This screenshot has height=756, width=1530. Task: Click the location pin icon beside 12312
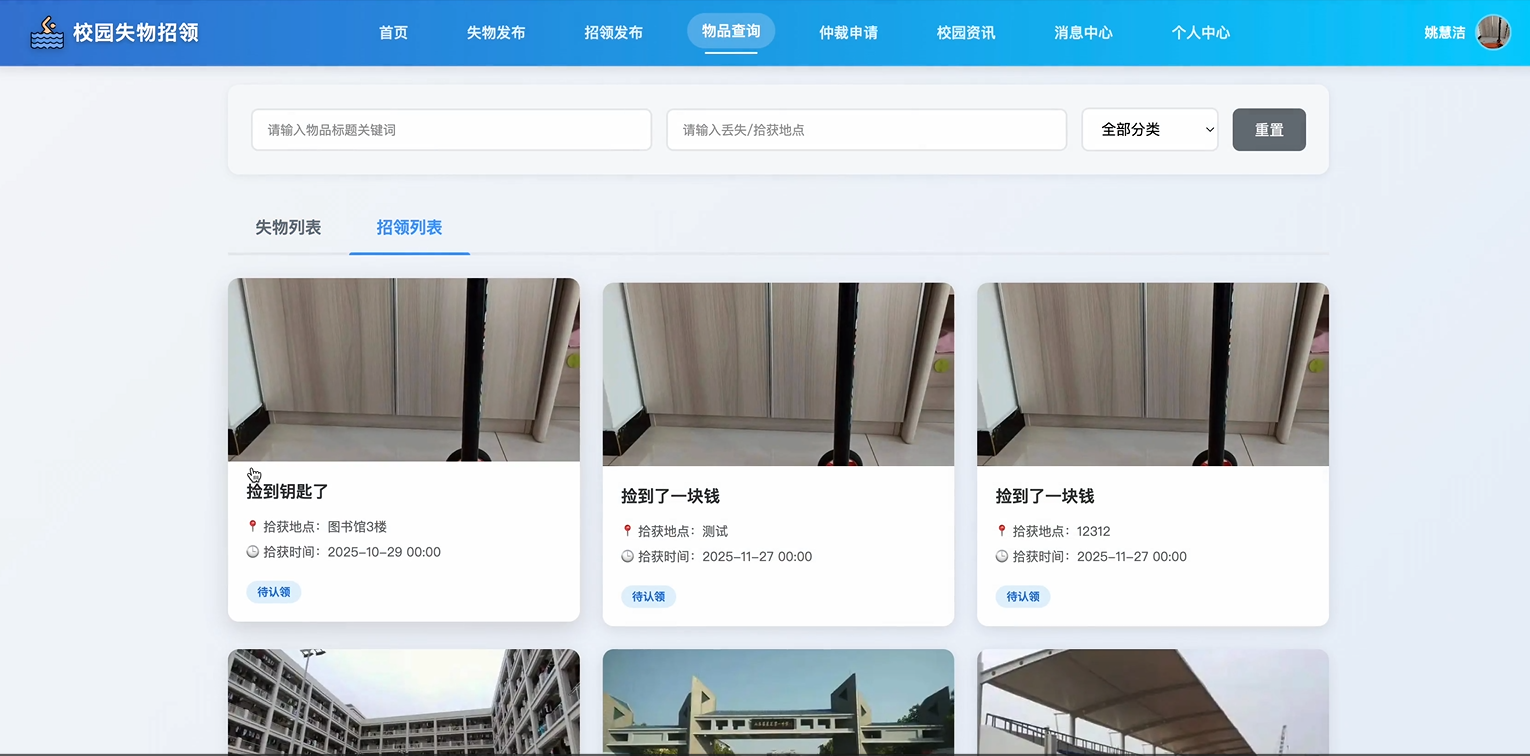pos(1002,531)
